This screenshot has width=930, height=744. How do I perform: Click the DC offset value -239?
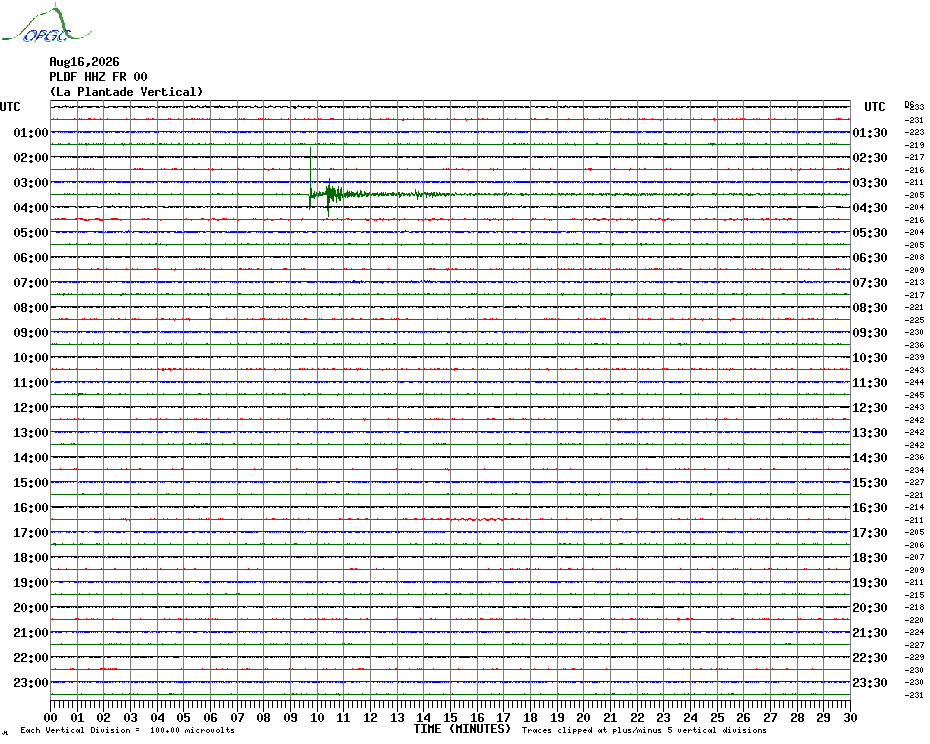coord(914,357)
